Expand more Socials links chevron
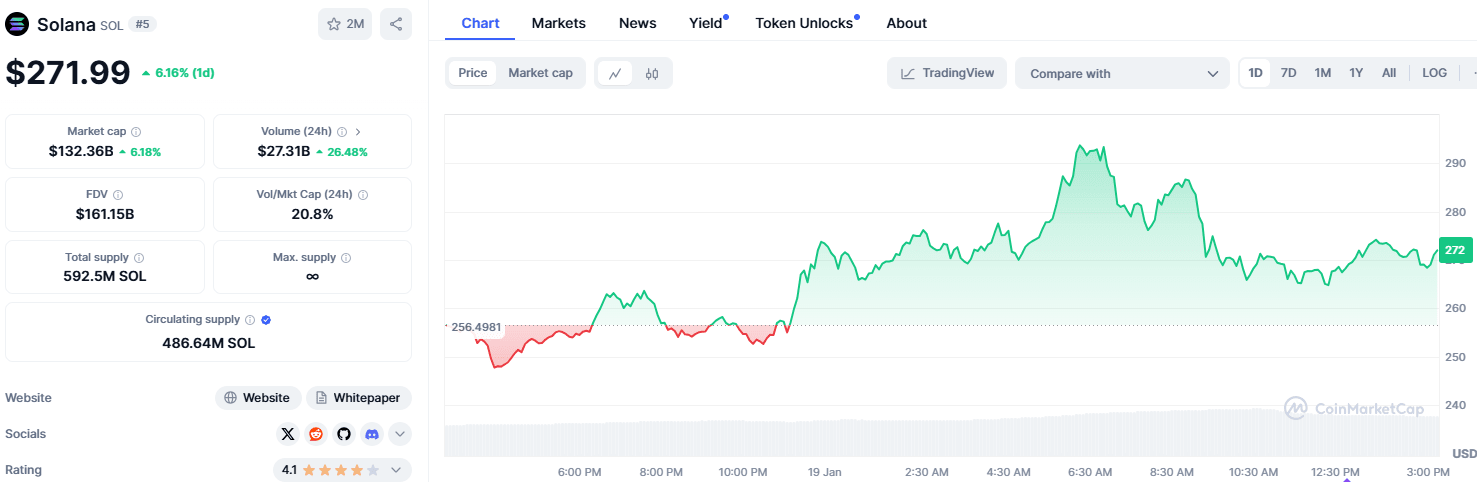The height and width of the screenshot is (482, 1477). coord(400,434)
